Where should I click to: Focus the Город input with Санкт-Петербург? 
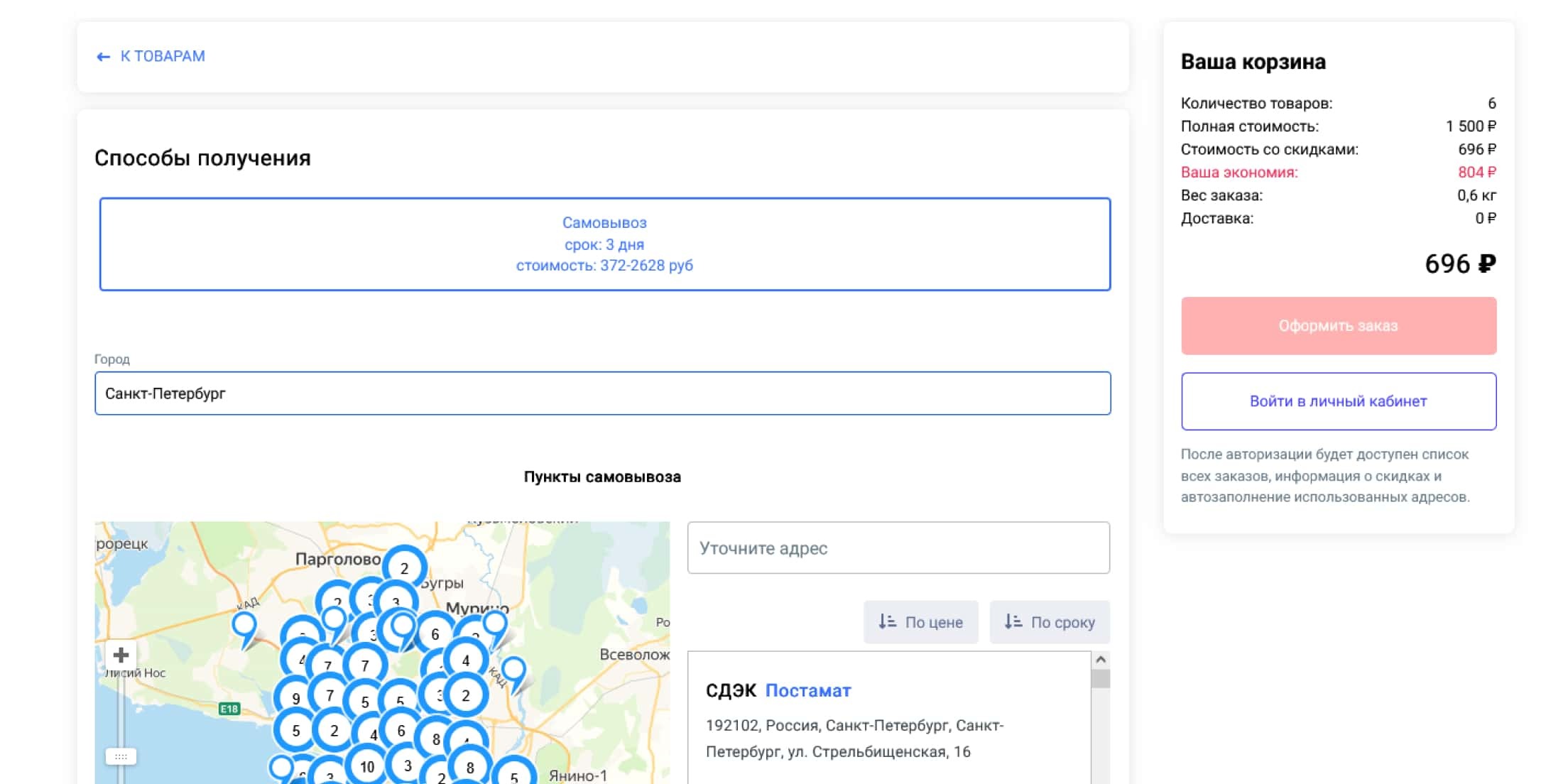603,393
